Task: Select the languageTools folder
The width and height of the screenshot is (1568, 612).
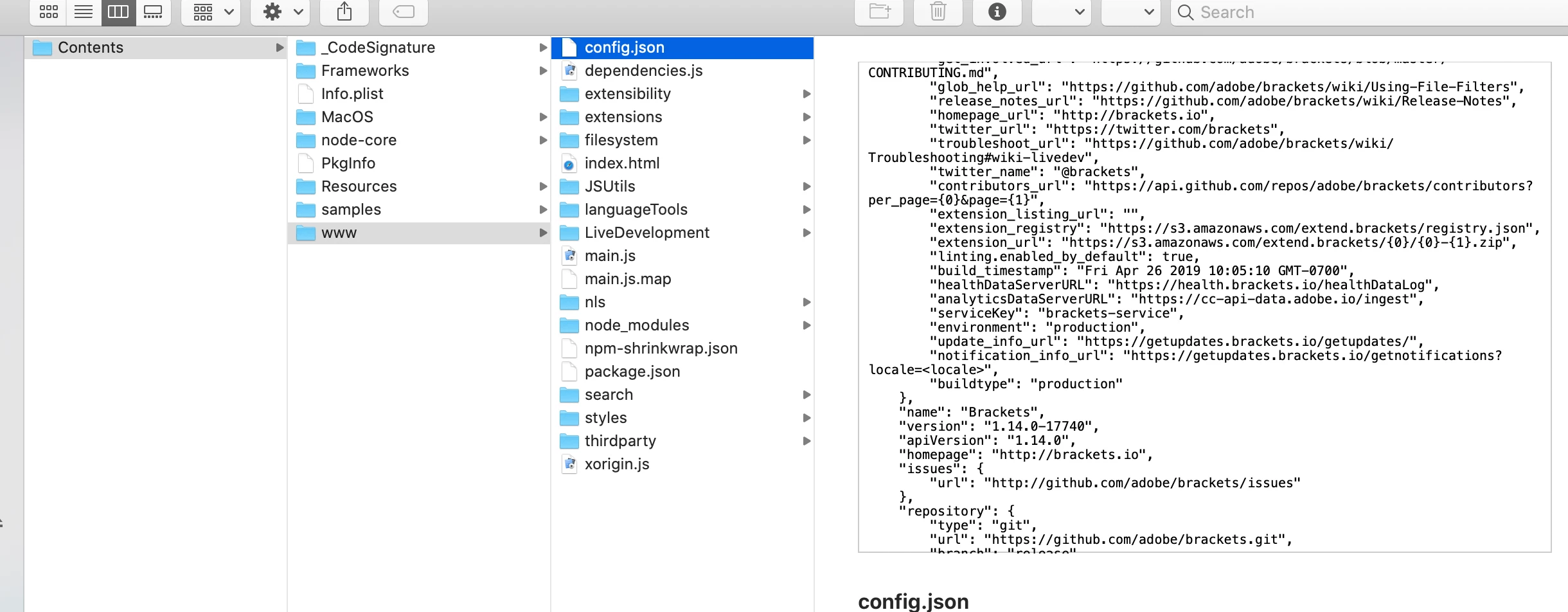Action: click(x=682, y=210)
